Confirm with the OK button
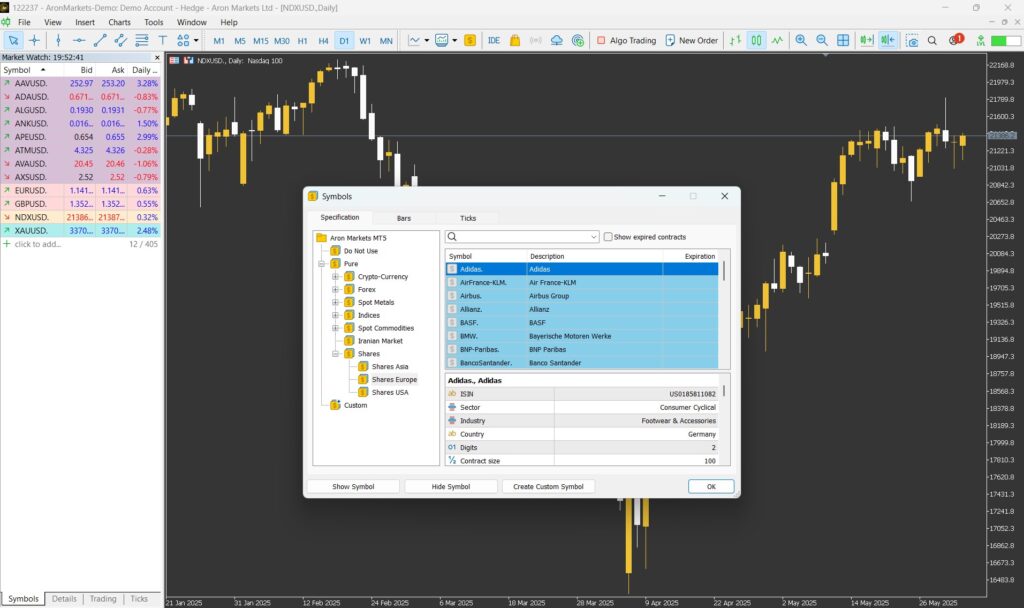The height and width of the screenshot is (608, 1024). pos(711,487)
